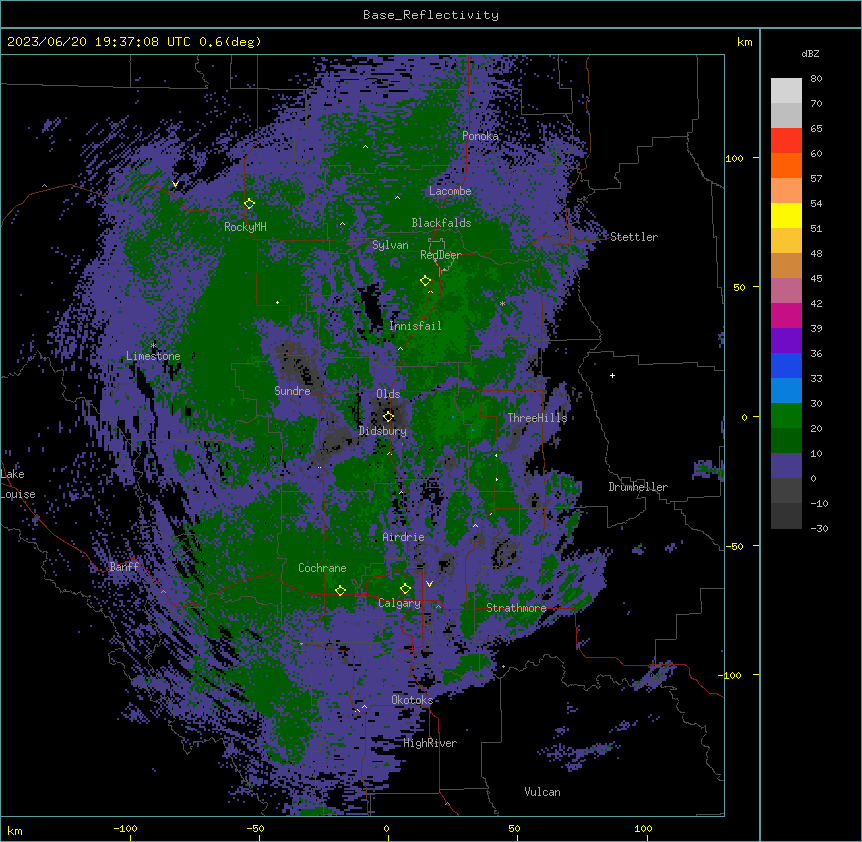This screenshot has height=842, width=862.
Task: Select the HighRiver label
Action: pos(430,743)
